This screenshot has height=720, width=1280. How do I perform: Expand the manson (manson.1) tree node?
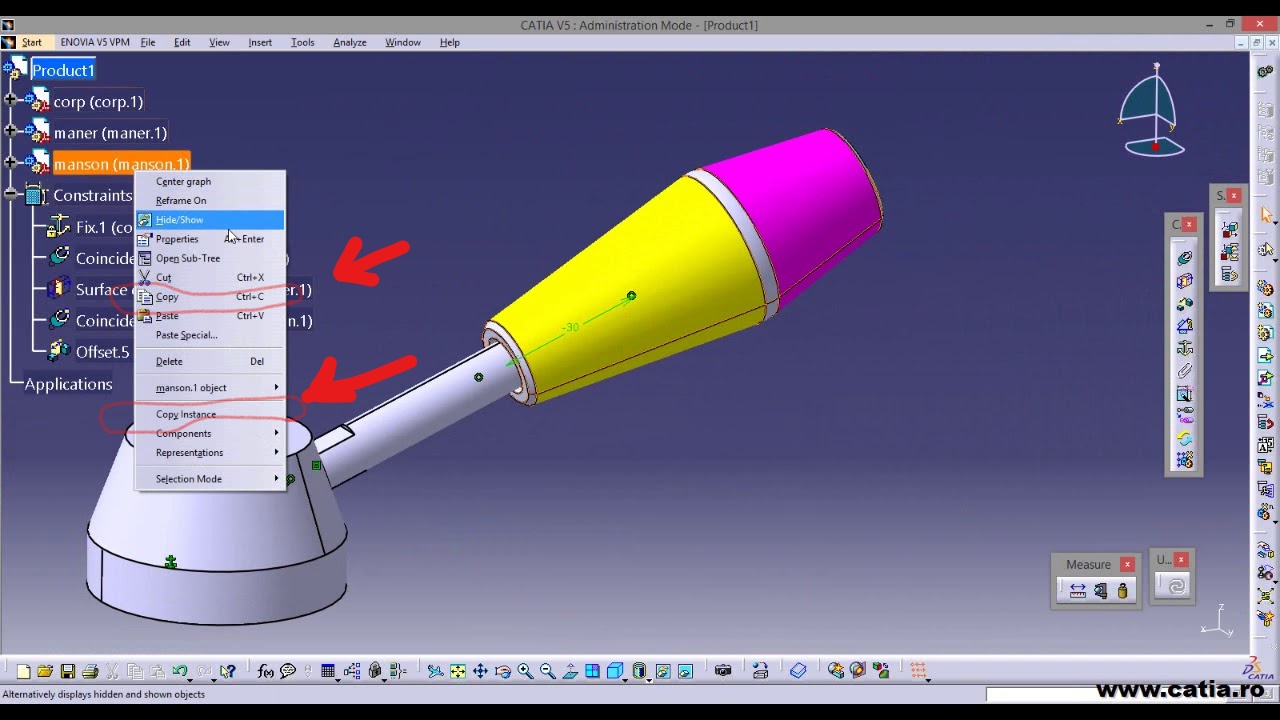click(x=10, y=163)
